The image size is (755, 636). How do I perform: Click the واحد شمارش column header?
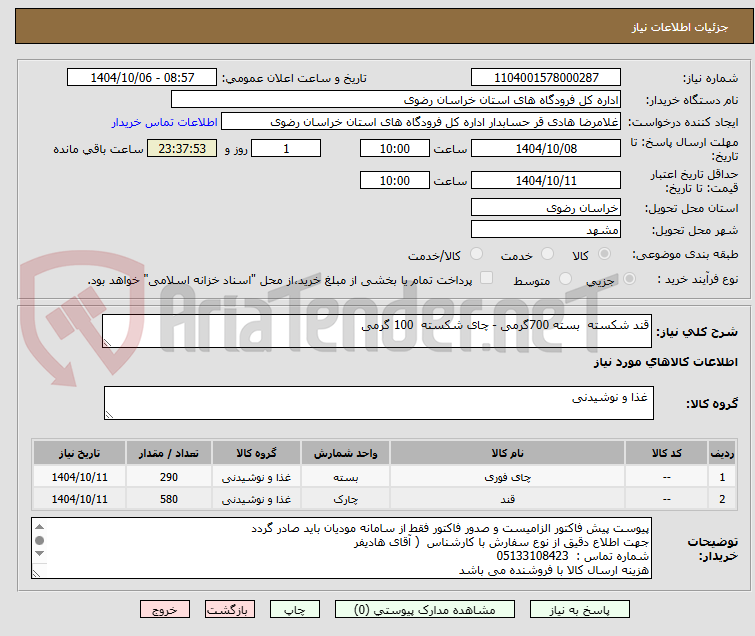pyautogui.click(x=345, y=453)
